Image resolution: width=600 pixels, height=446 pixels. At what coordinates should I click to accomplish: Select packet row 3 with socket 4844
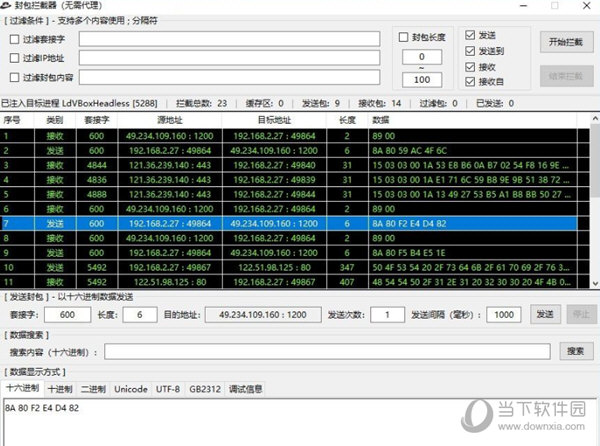click(289, 165)
